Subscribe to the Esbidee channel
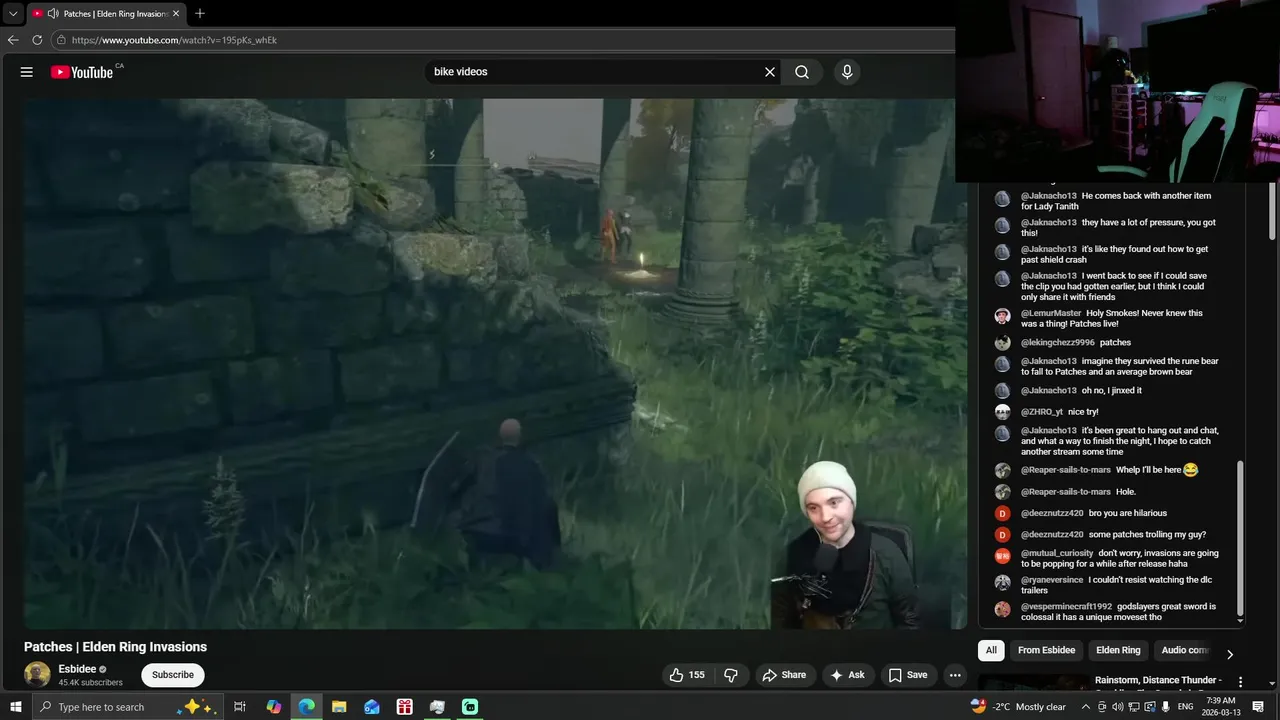This screenshot has width=1280, height=720. (x=173, y=675)
